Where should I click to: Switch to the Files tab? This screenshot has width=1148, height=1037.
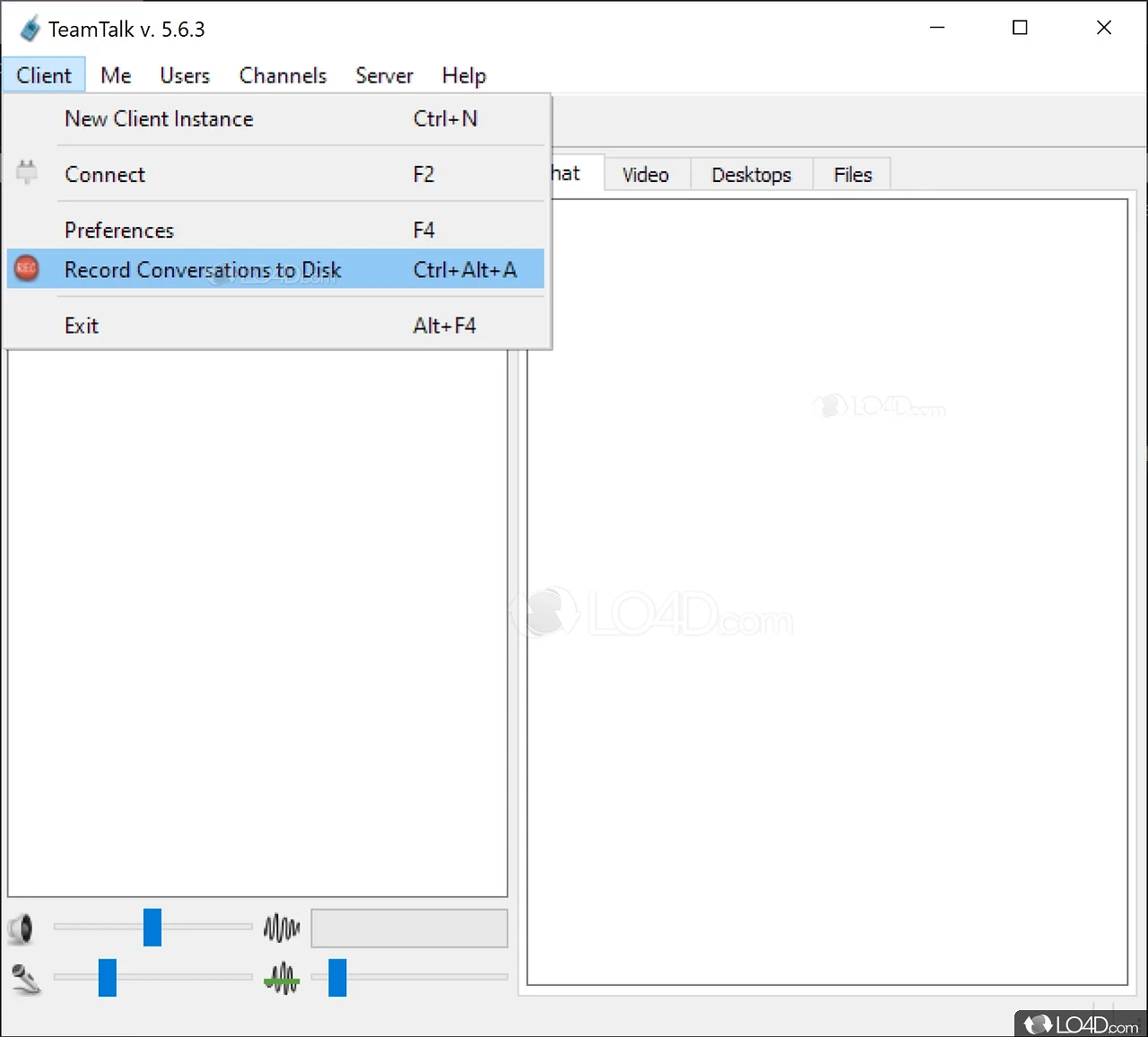coord(853,175)
